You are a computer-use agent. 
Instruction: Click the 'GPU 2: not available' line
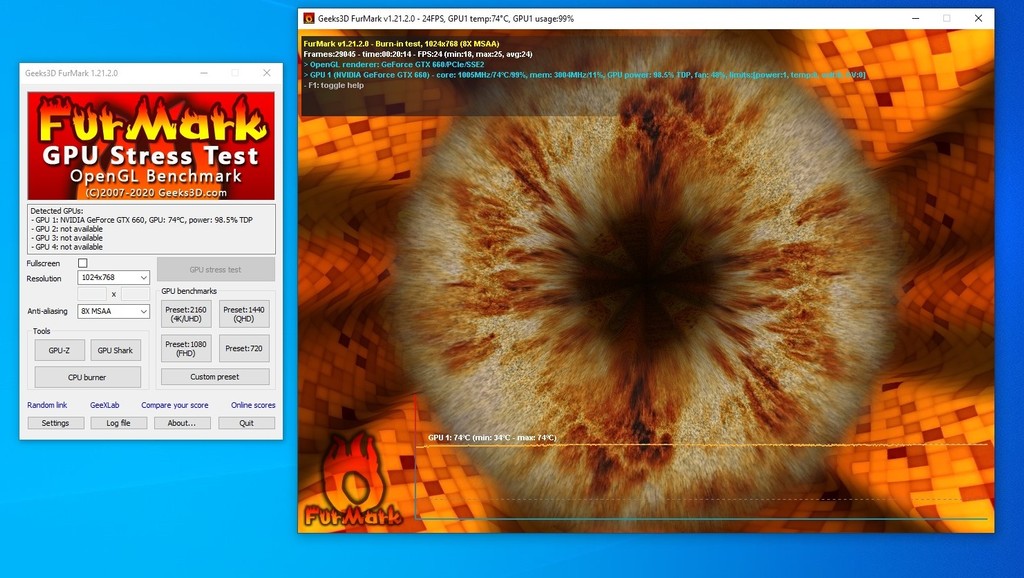67,229
